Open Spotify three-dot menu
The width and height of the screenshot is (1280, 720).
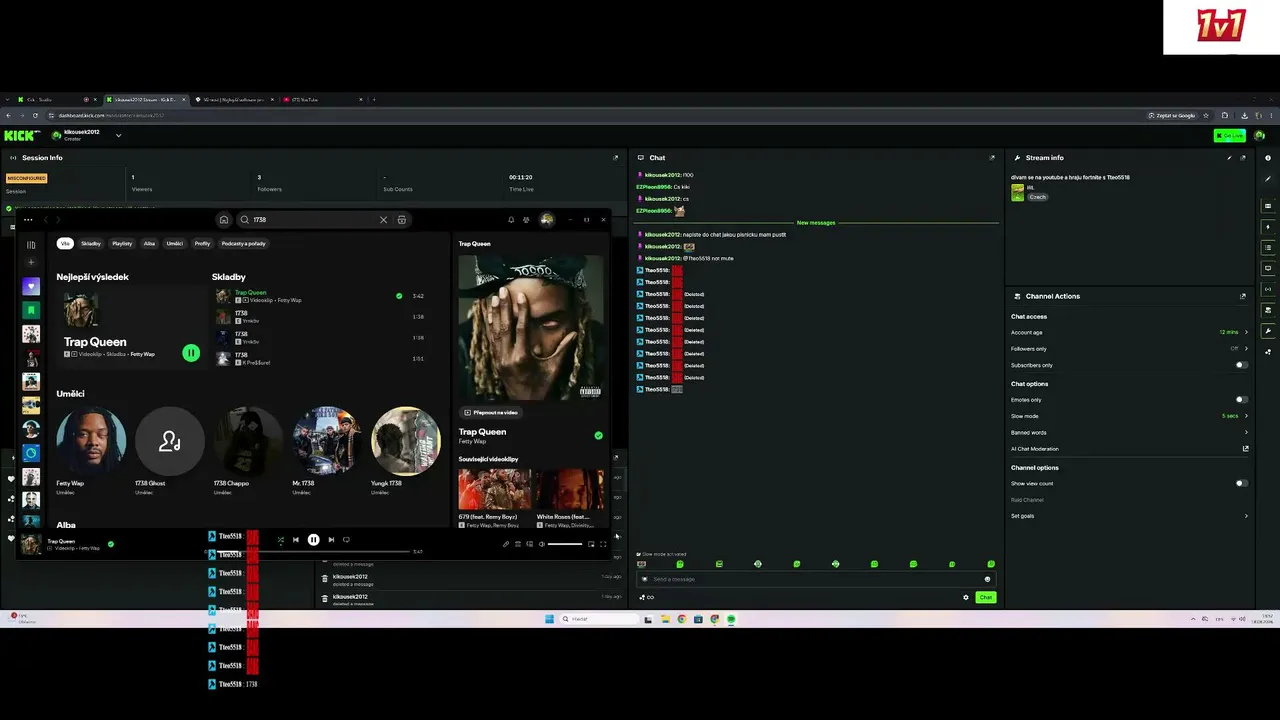coord(28,220)
